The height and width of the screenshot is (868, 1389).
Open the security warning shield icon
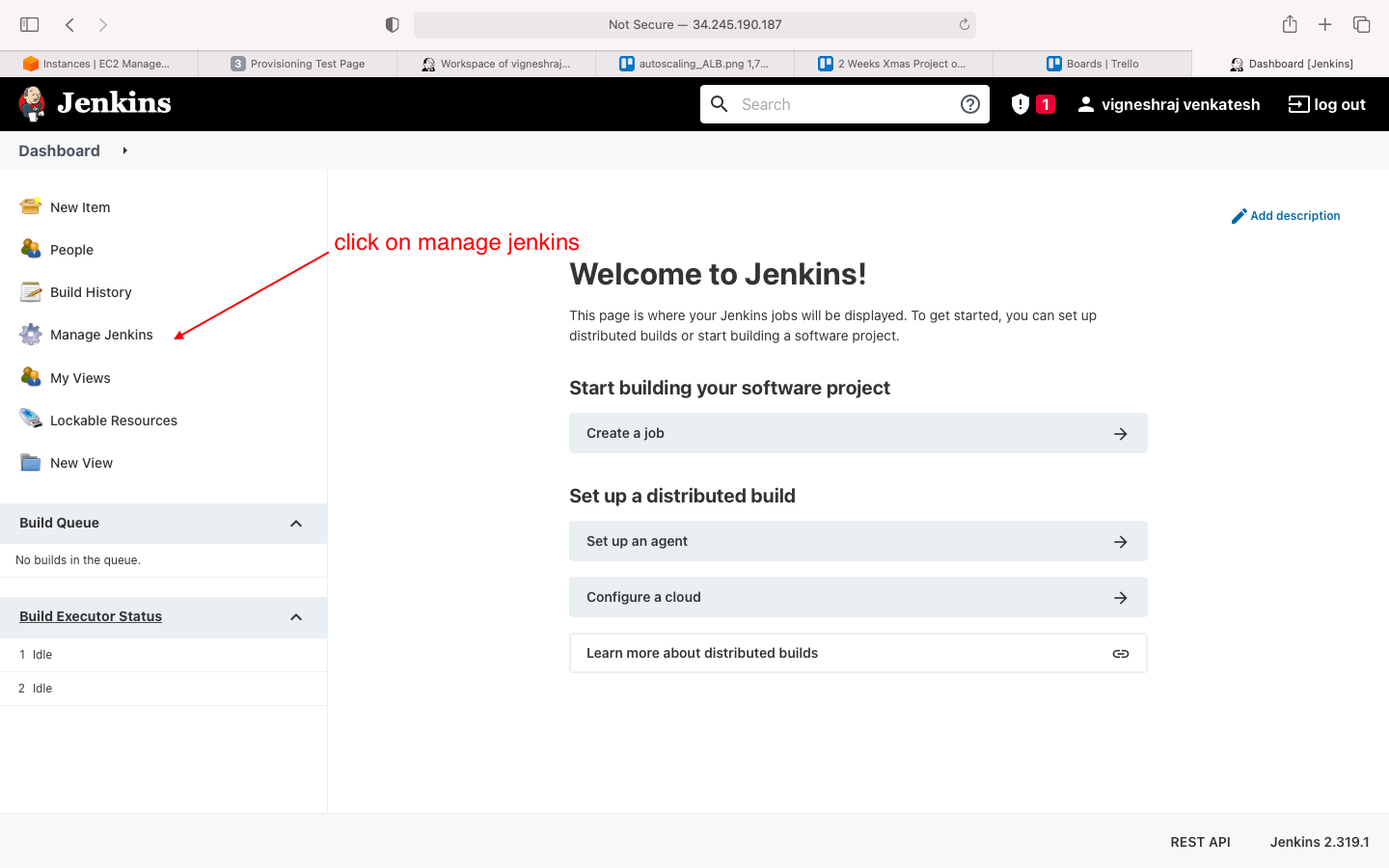coord(1021,104)
